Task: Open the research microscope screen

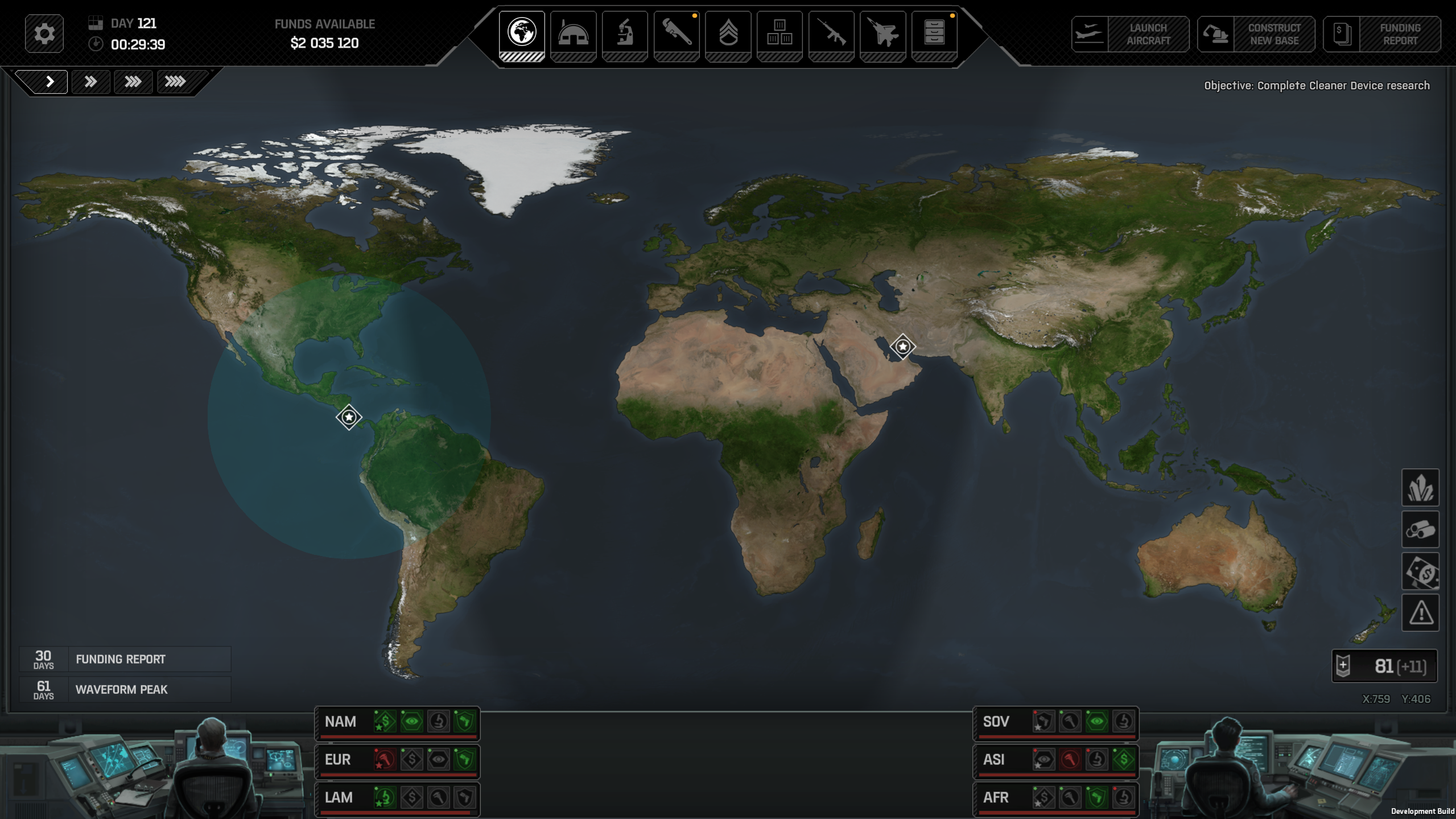Action: click(625, 33)
